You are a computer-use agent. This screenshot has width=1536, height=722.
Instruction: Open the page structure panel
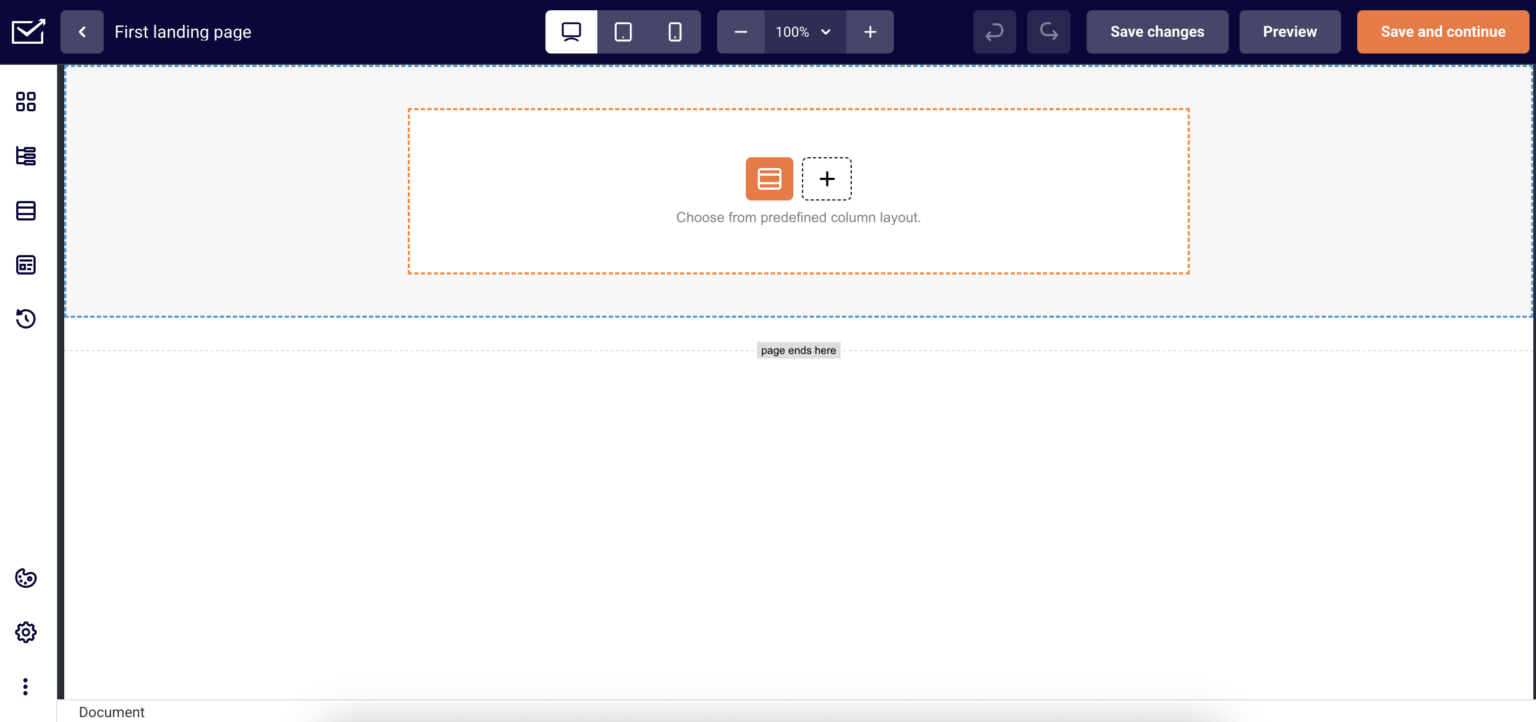[x=25, y=156]
